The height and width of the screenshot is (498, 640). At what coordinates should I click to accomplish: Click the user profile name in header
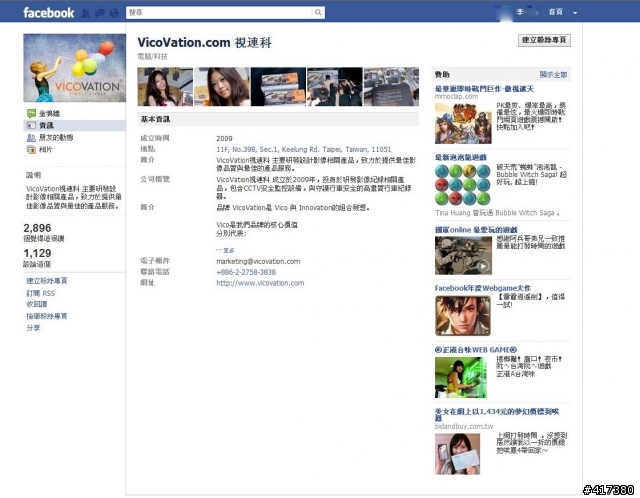tap(527, 12)
